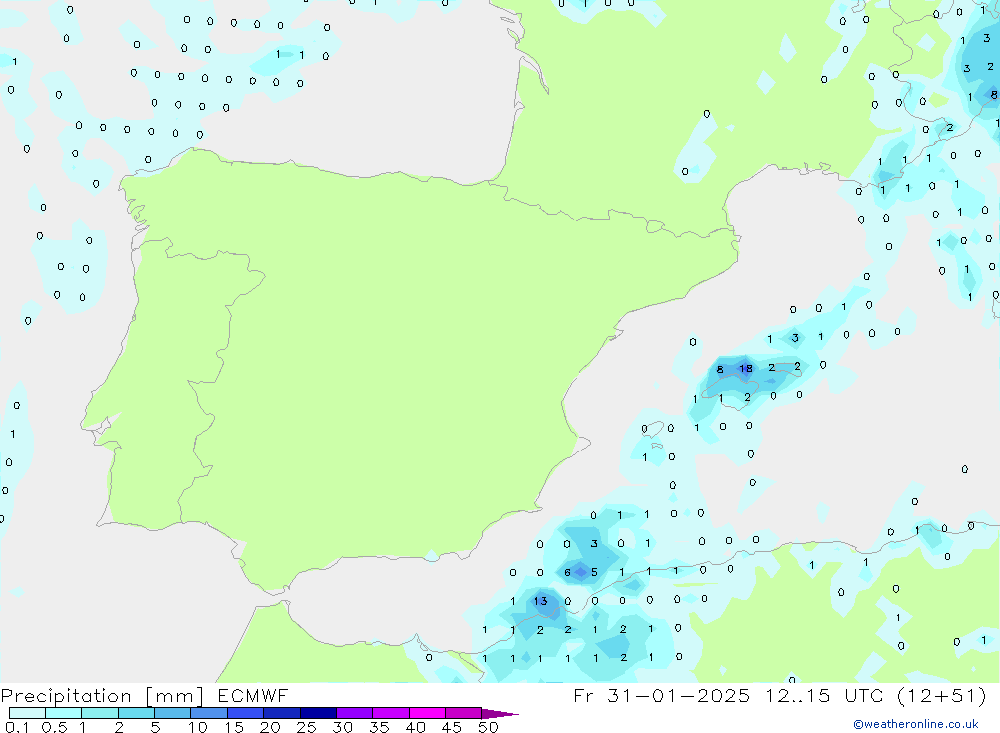Select the 2–5 mm legend color box
This screenshot has height=733, width=1000.
pyautogui.click(x=136, y=713)
